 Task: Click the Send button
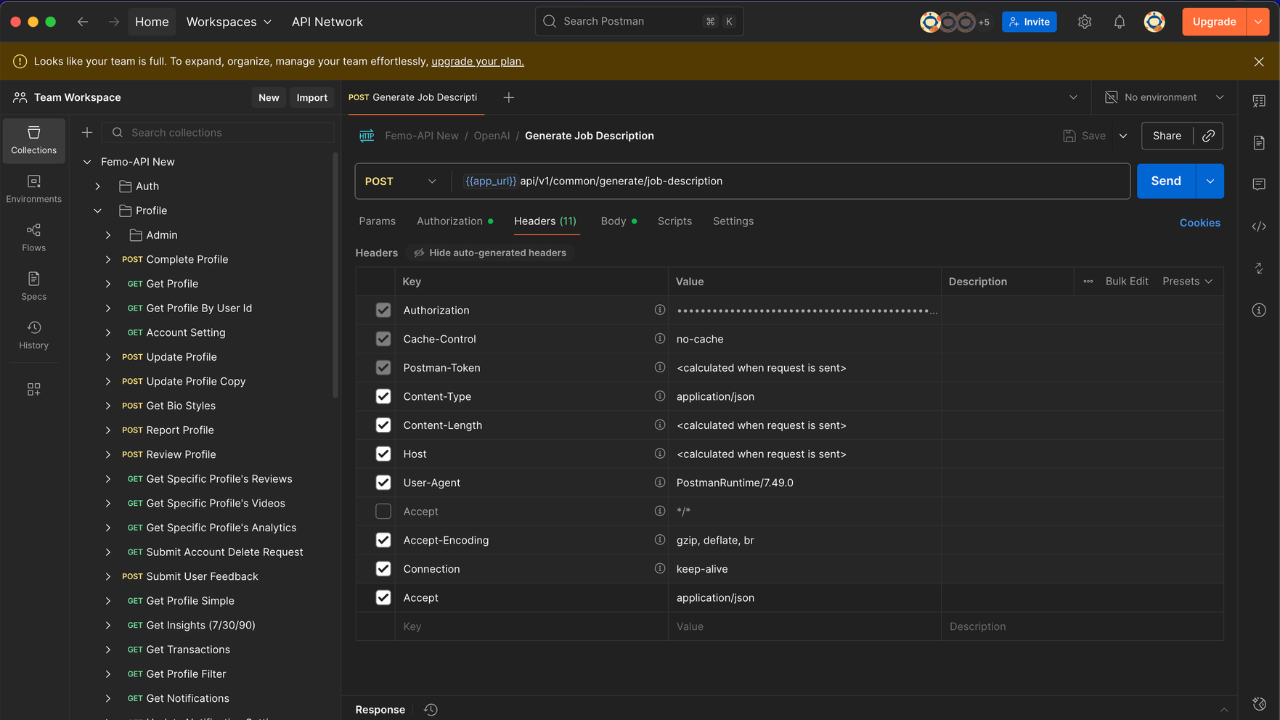tap(1165, 181)
